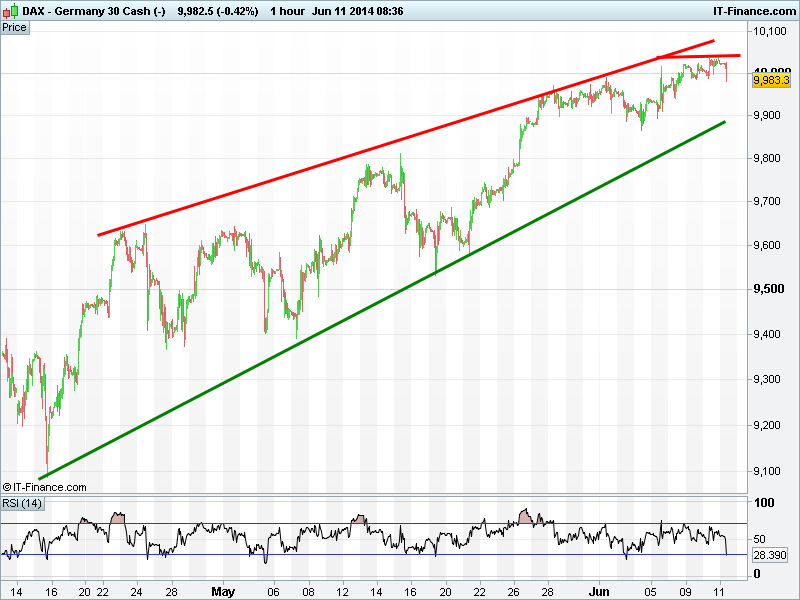Click the 9,700 price axis label
Viewport: 800px width, 600px height.
tap(767, 202)
